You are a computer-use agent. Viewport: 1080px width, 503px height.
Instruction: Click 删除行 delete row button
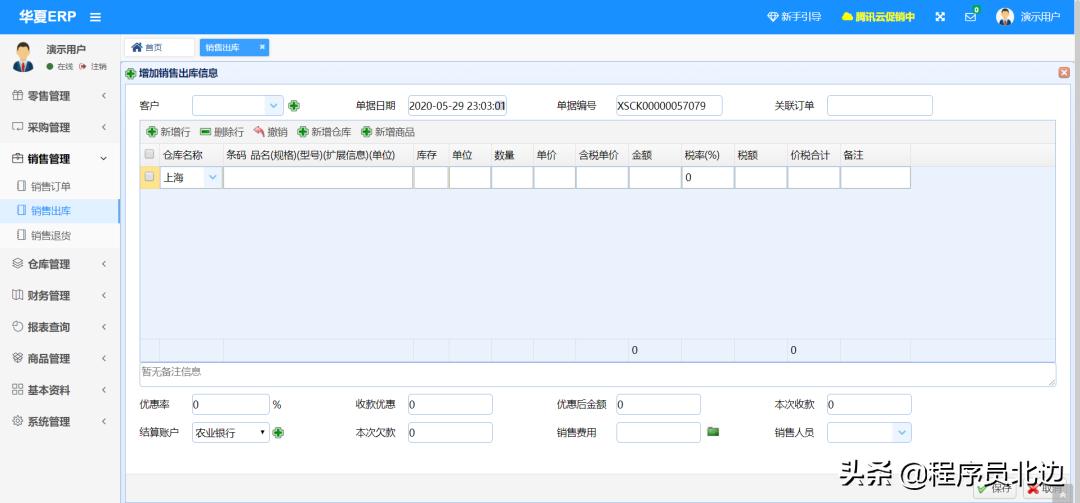point(222,132)
